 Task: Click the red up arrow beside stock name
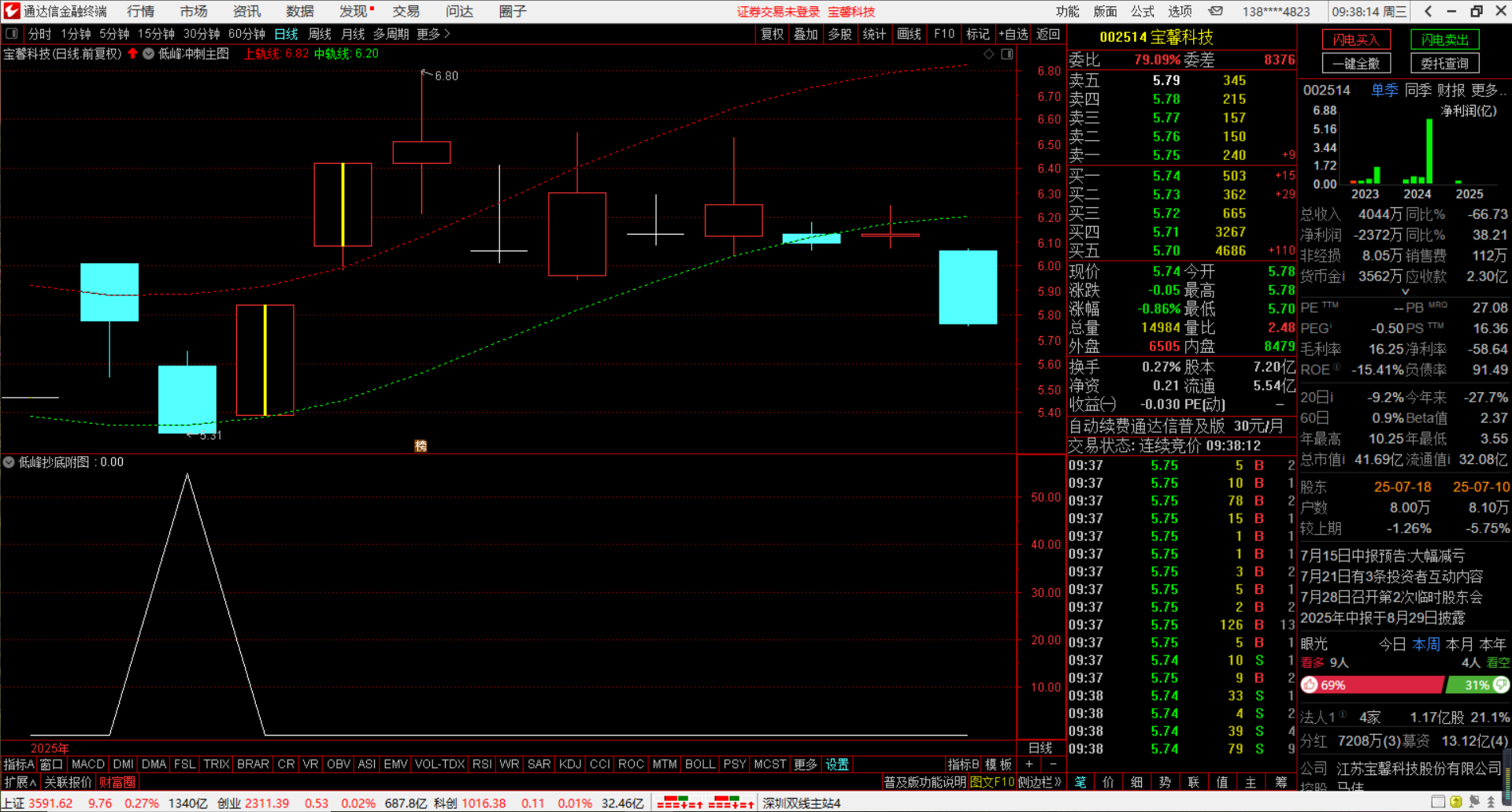[x=132, y=54]
